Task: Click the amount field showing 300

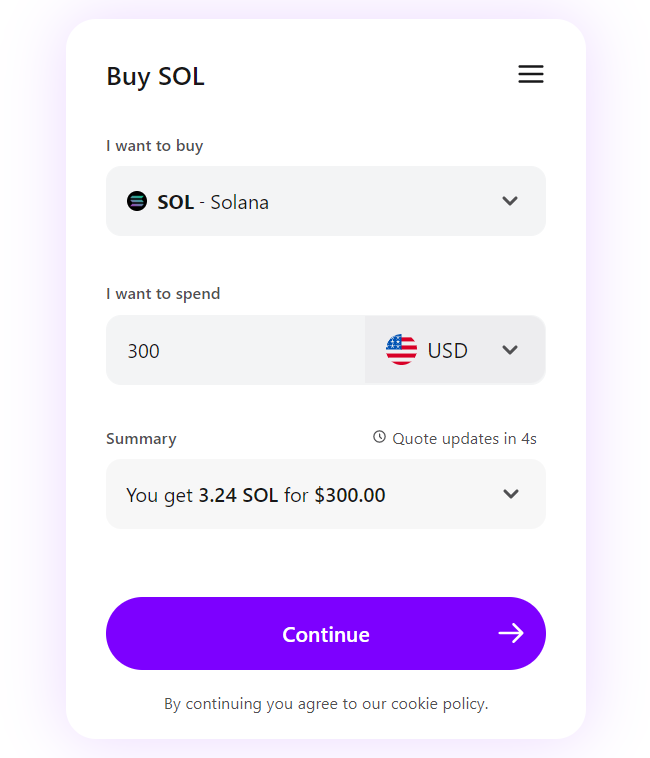Action: pyautogui.click(x=235, y=350)
